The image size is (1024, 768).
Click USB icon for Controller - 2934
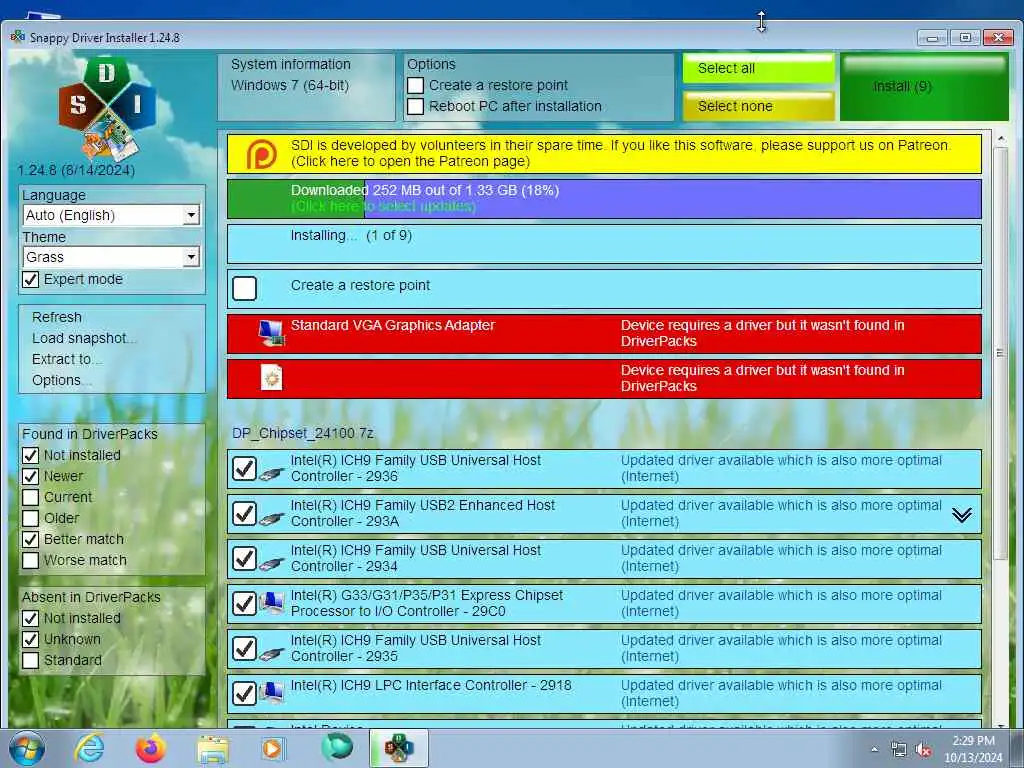click(x=271, y=563)
